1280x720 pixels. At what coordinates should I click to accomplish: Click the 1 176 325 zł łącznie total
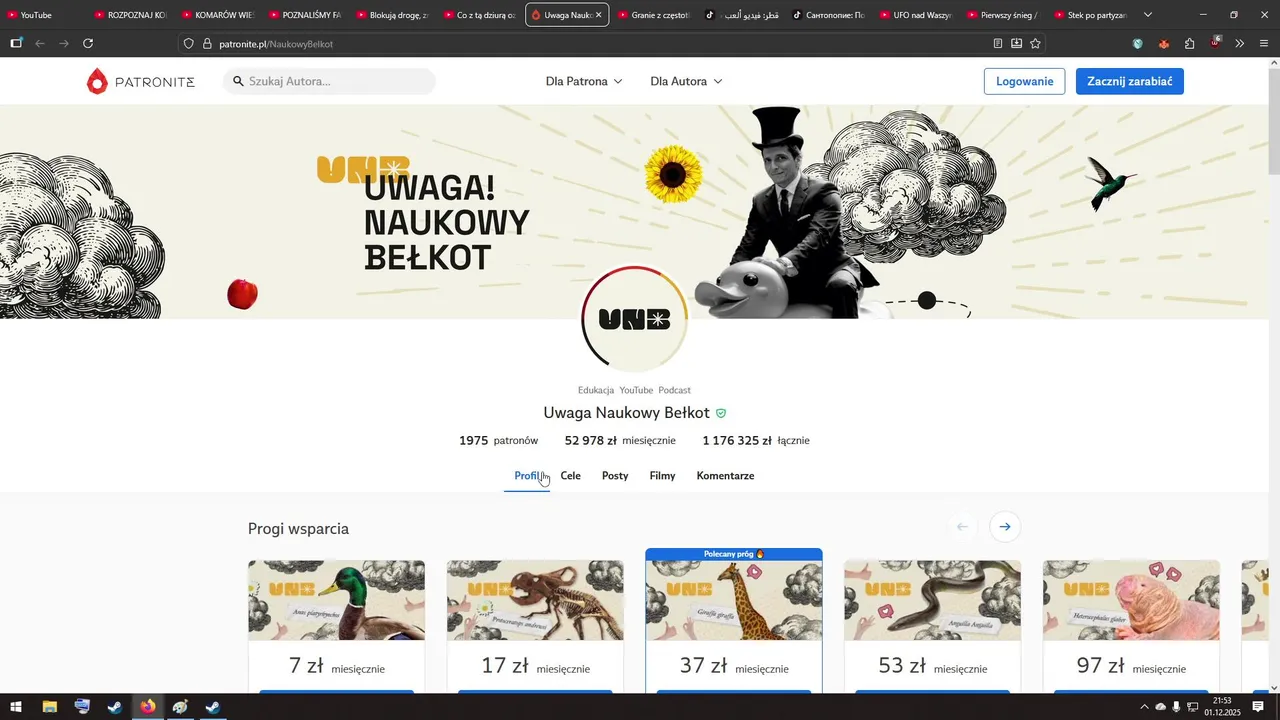click(x=756, y=441)
